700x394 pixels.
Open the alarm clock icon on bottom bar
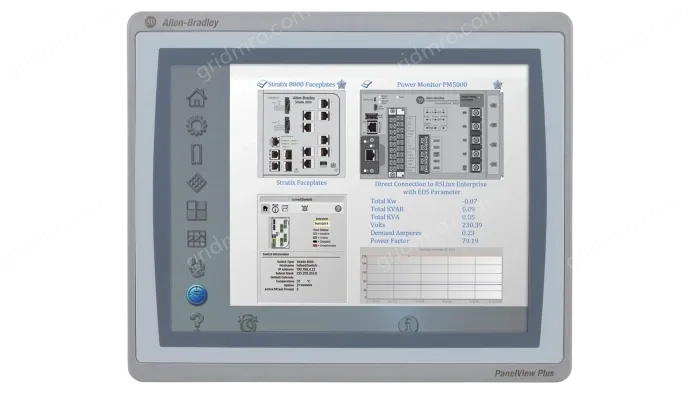click(x=248, y=323)
